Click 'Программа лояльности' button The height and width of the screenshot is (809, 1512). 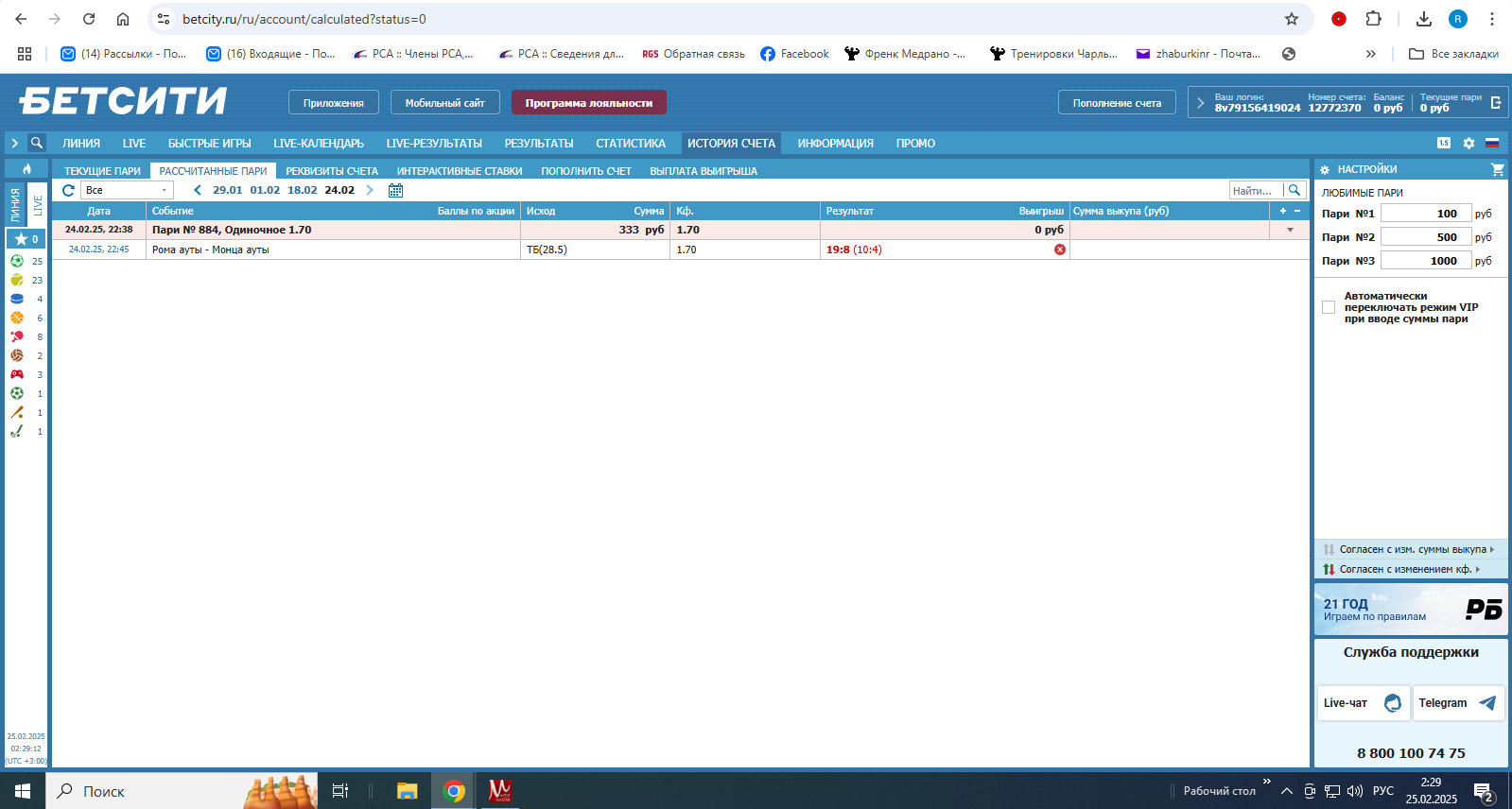588,103
